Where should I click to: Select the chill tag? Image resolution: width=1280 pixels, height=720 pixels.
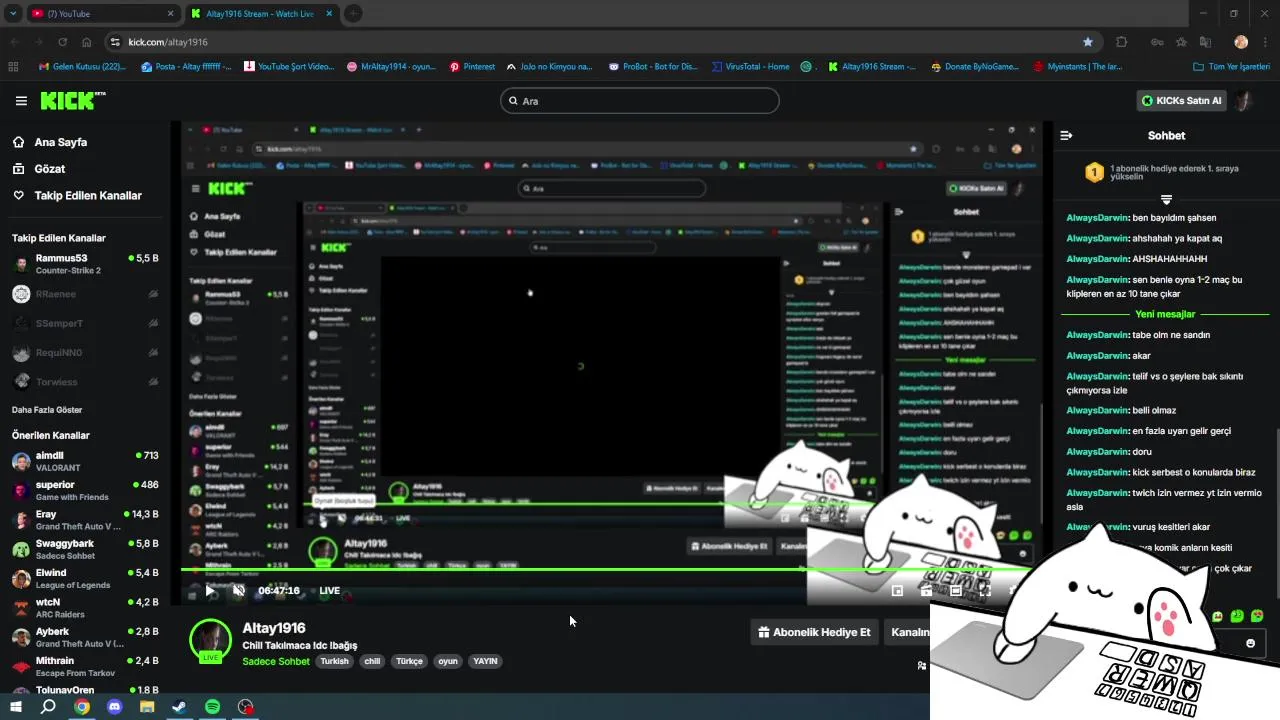coord(372,661)
